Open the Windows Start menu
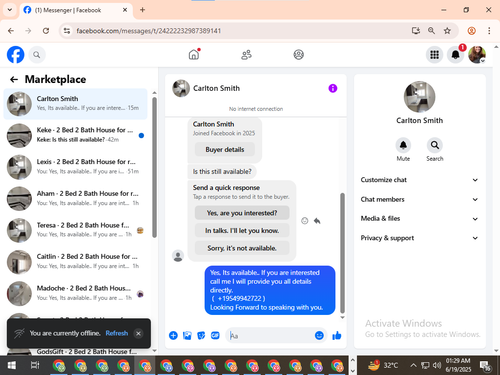Screen dimensions: 500x375 [x=12, y=366]
